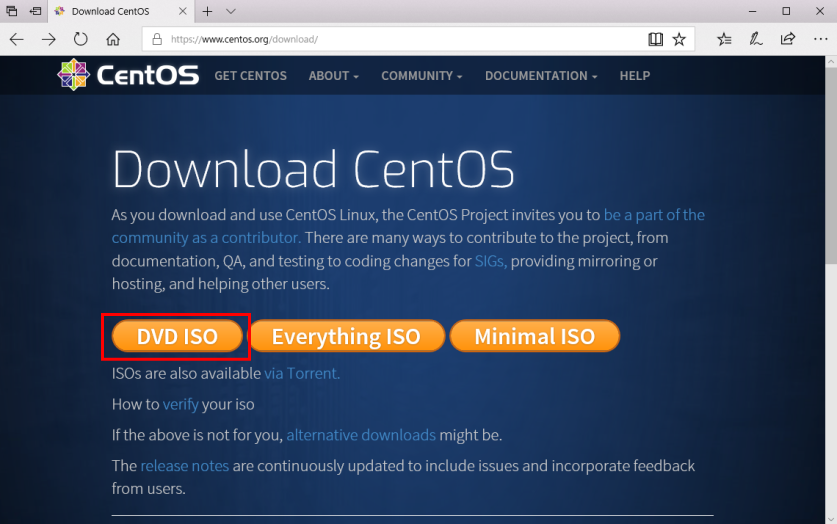
Task: Click the browser Back arrow
Action: click(x=17, y=39)
